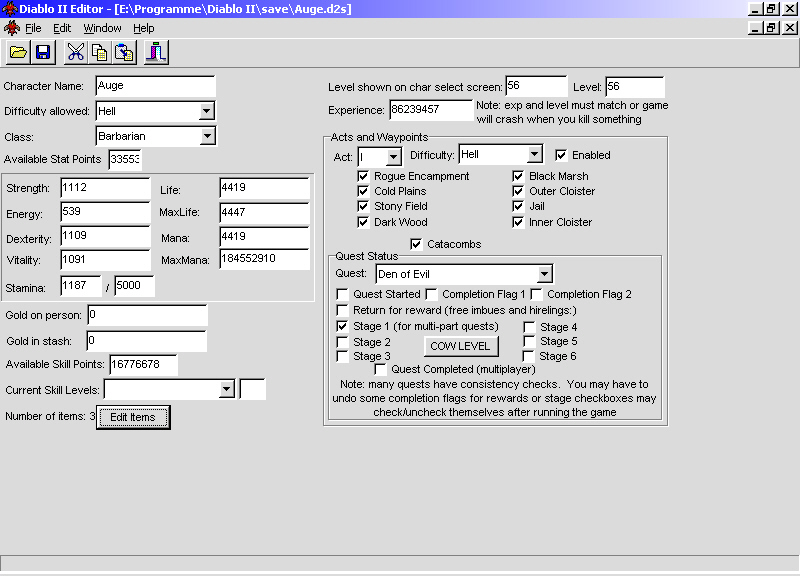The width and height of the screenshot is (800, 576).
Task: Open the Help menu
Action: (143, 28)
